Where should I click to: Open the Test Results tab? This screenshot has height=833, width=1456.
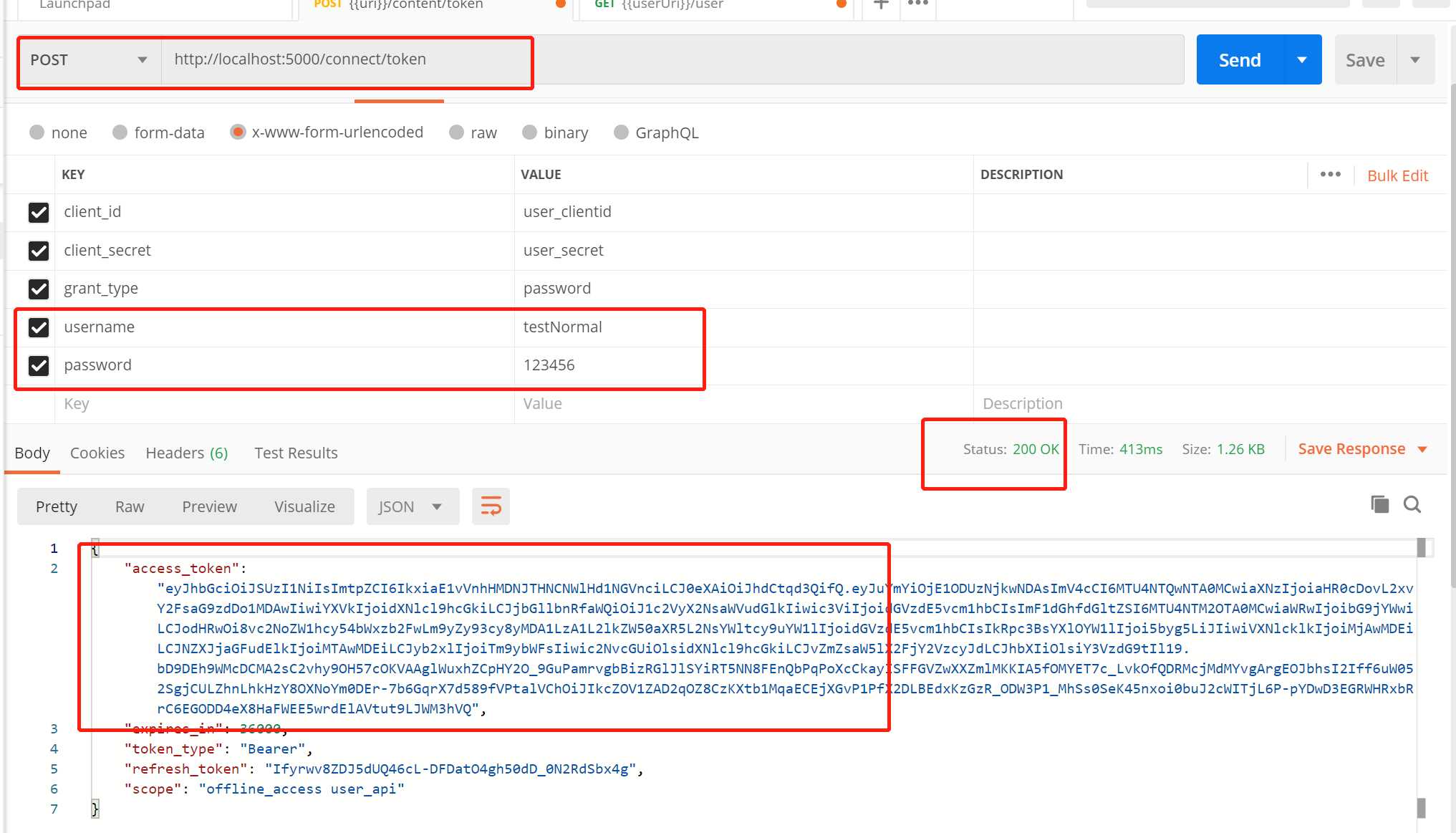point(296,453)
